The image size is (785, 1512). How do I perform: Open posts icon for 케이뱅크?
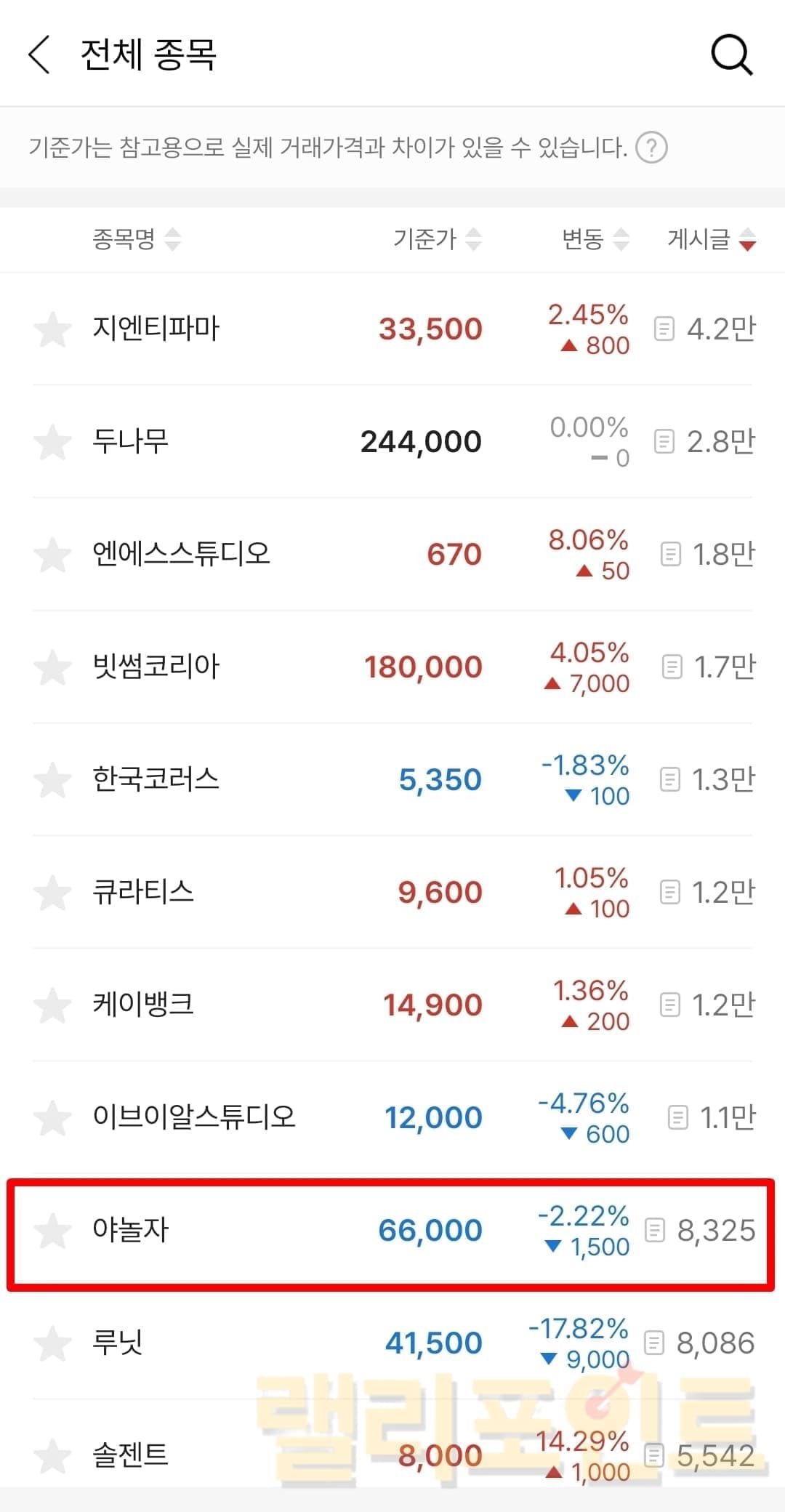tap(669, 1005)
